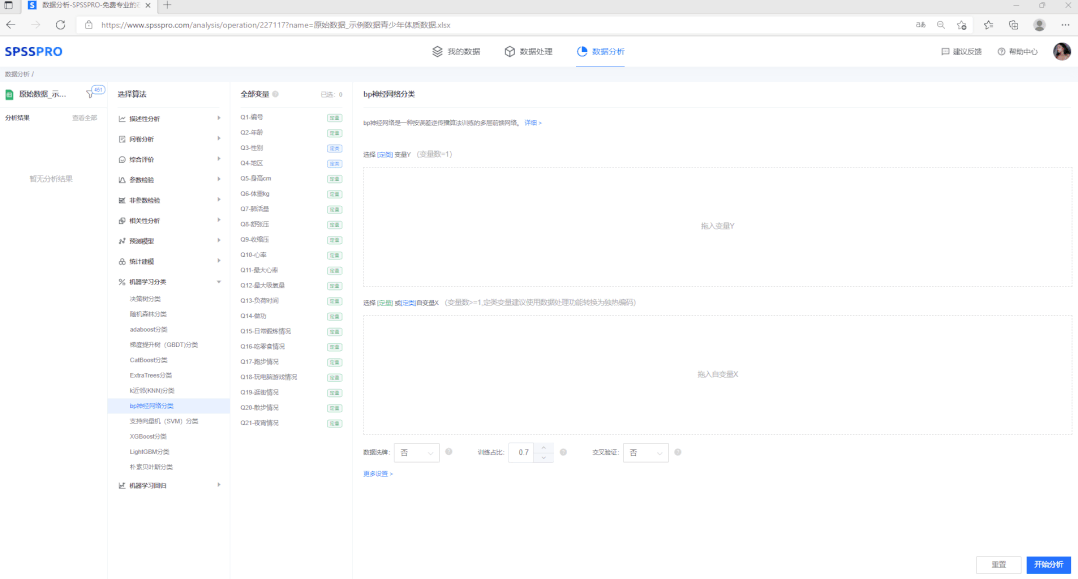Open a new browser tab
This screenshot has width=1078, height=579.
(167, 6)
